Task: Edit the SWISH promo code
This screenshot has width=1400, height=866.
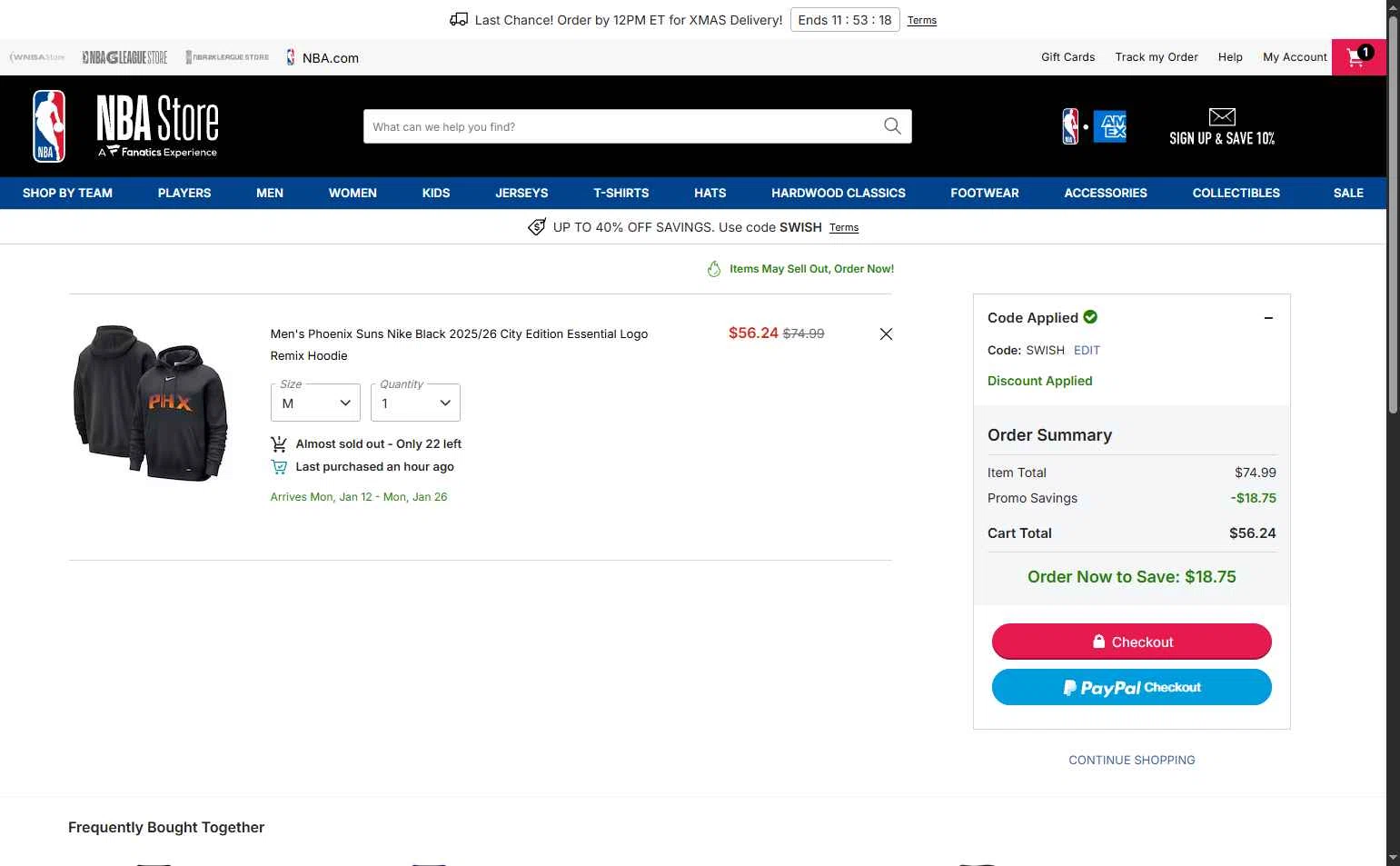Action: tap(1087, 351)
